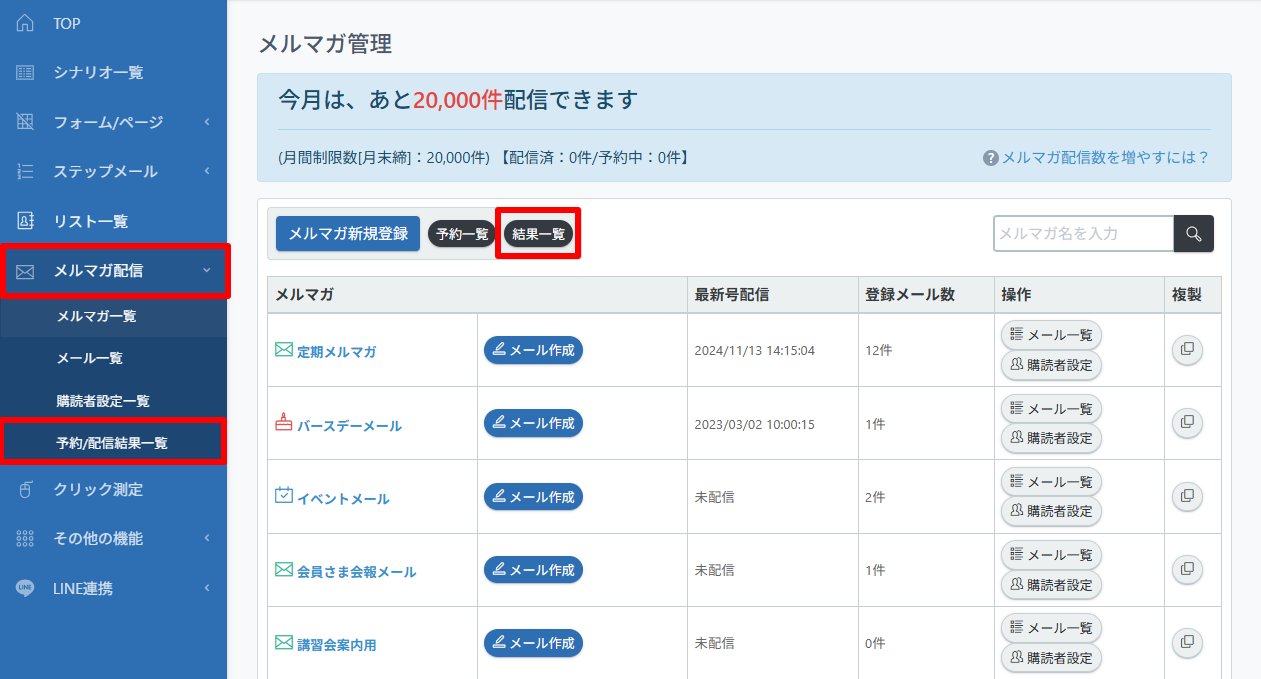Click copy icon in イベントメール row
The height and width of the screenshot is (679, 1261).
pos(1187,496)
